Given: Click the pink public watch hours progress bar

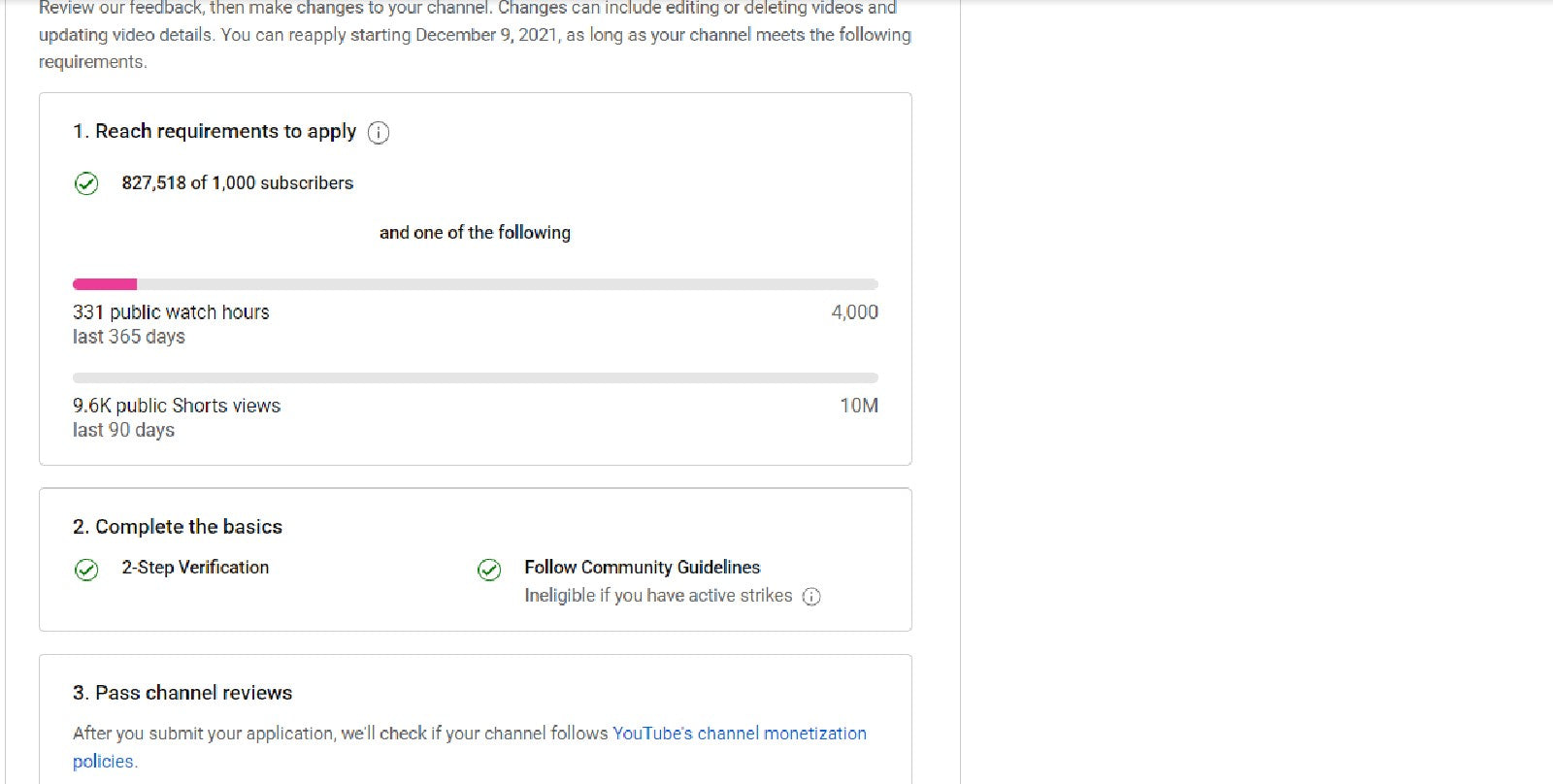Looking at the screenshot, I should pos(105,284).
